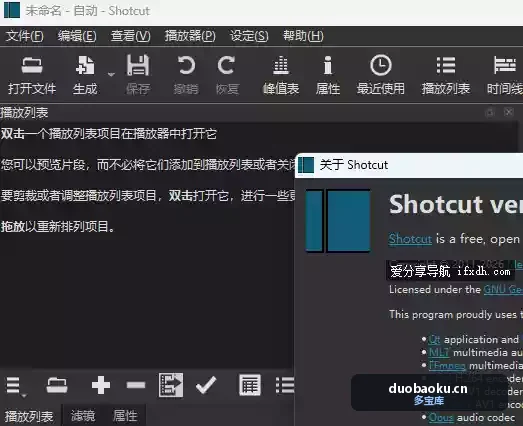Click the checkmark update playlist icon
Image resolution: width=523 pixels, height=426 pixels.
[206, 385]
